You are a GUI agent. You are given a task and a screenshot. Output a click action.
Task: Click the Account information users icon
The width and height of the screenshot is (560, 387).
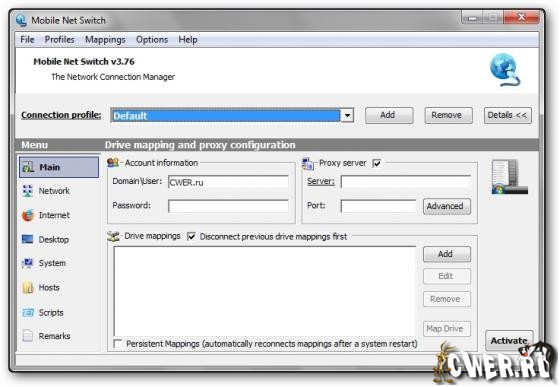click(113, 163)
